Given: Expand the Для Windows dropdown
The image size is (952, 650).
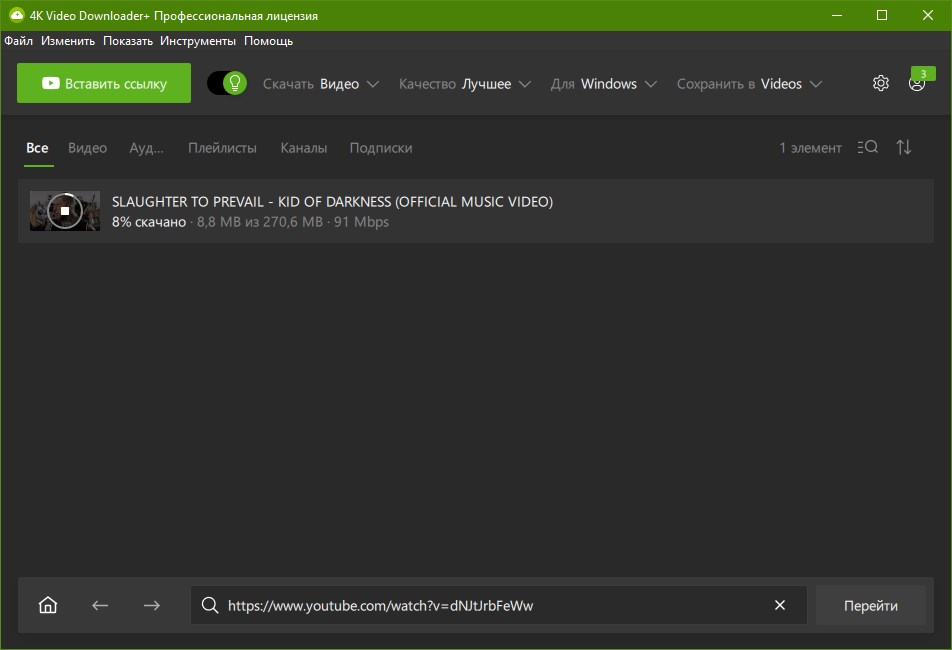Looking at the screenshot, I should (604, 84).
